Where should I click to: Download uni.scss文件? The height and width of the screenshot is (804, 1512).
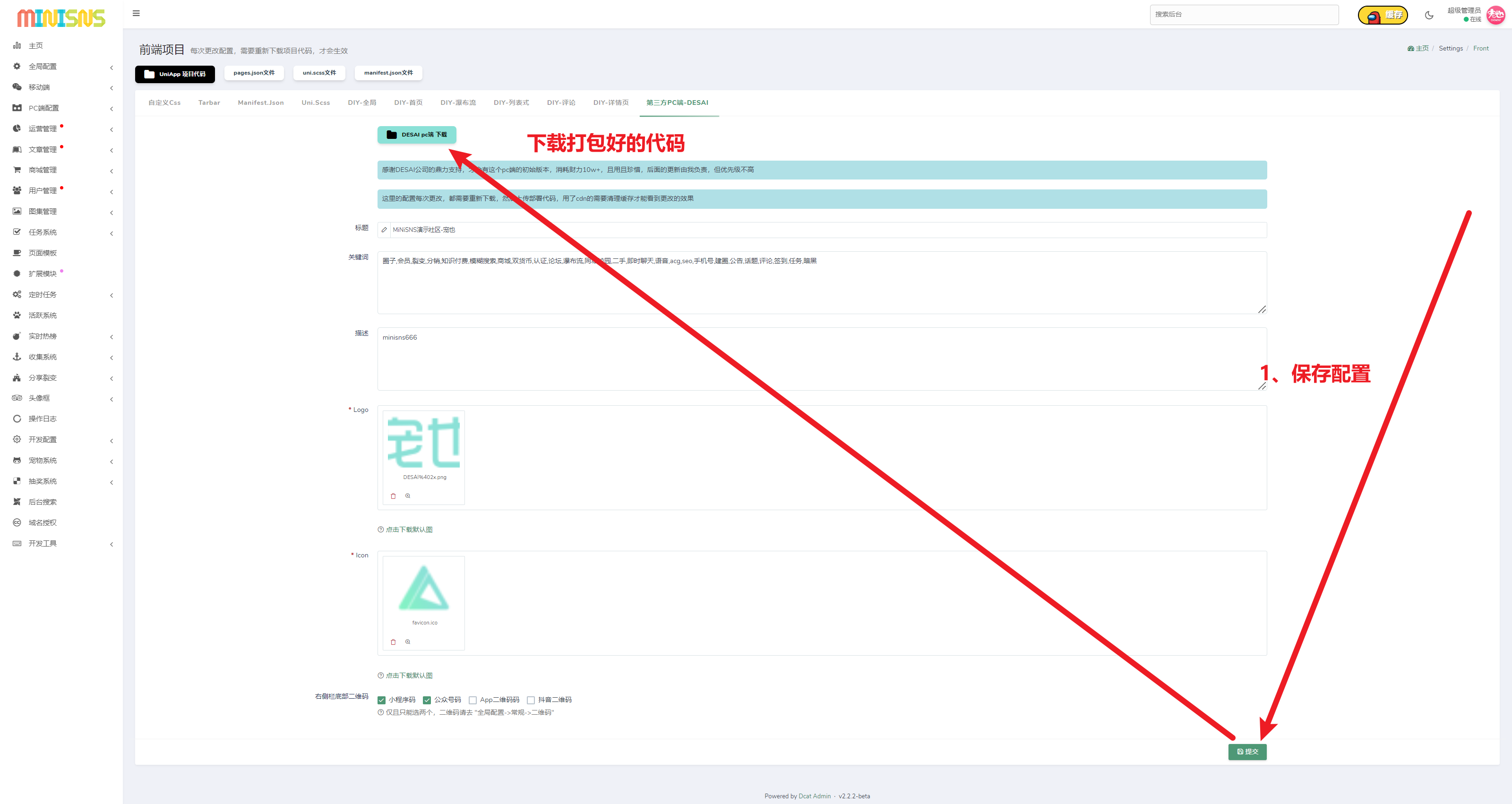click(x=319, y=73)
